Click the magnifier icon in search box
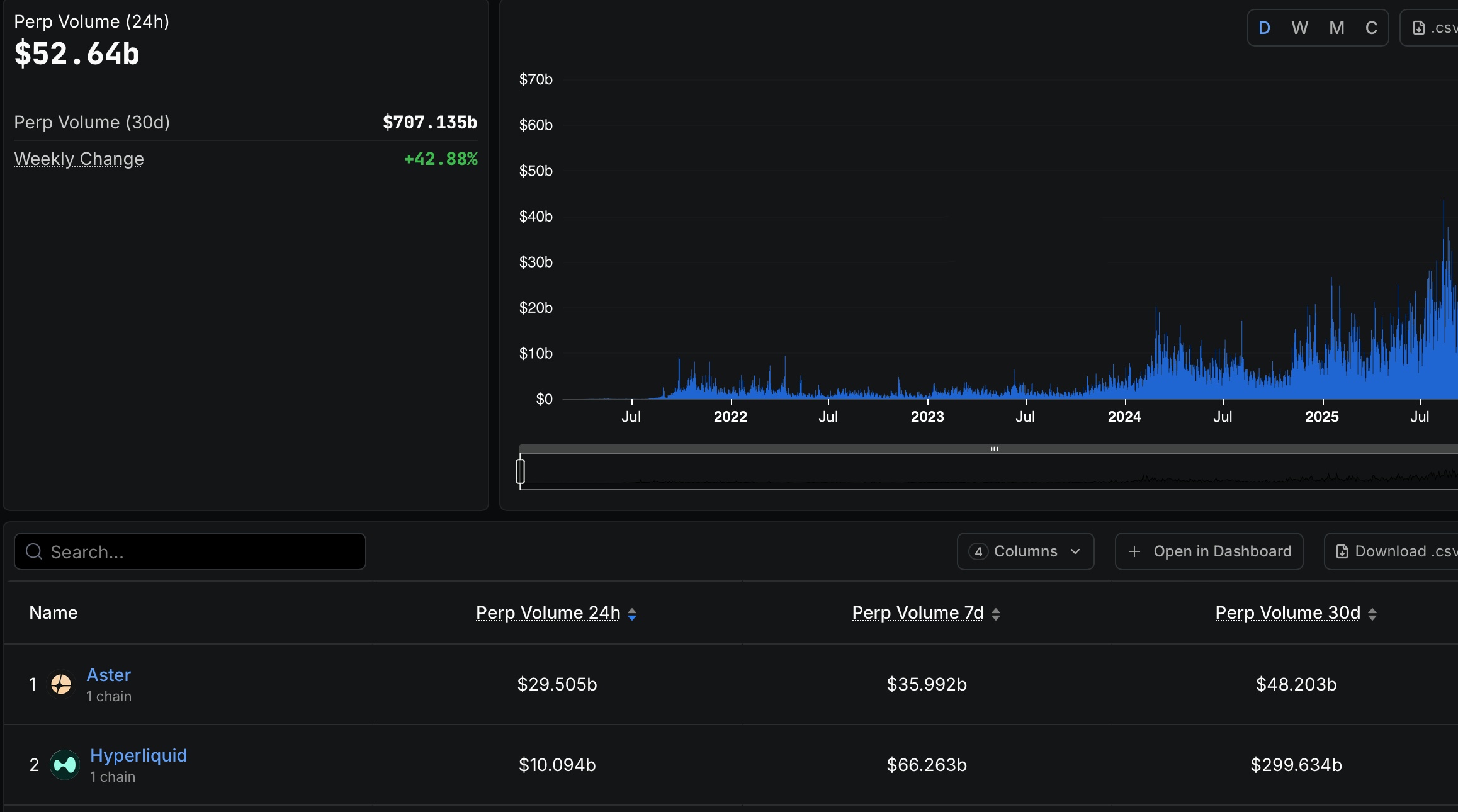Image resolution: width=1458 pixels, height=812 pixels. (34, 552)
